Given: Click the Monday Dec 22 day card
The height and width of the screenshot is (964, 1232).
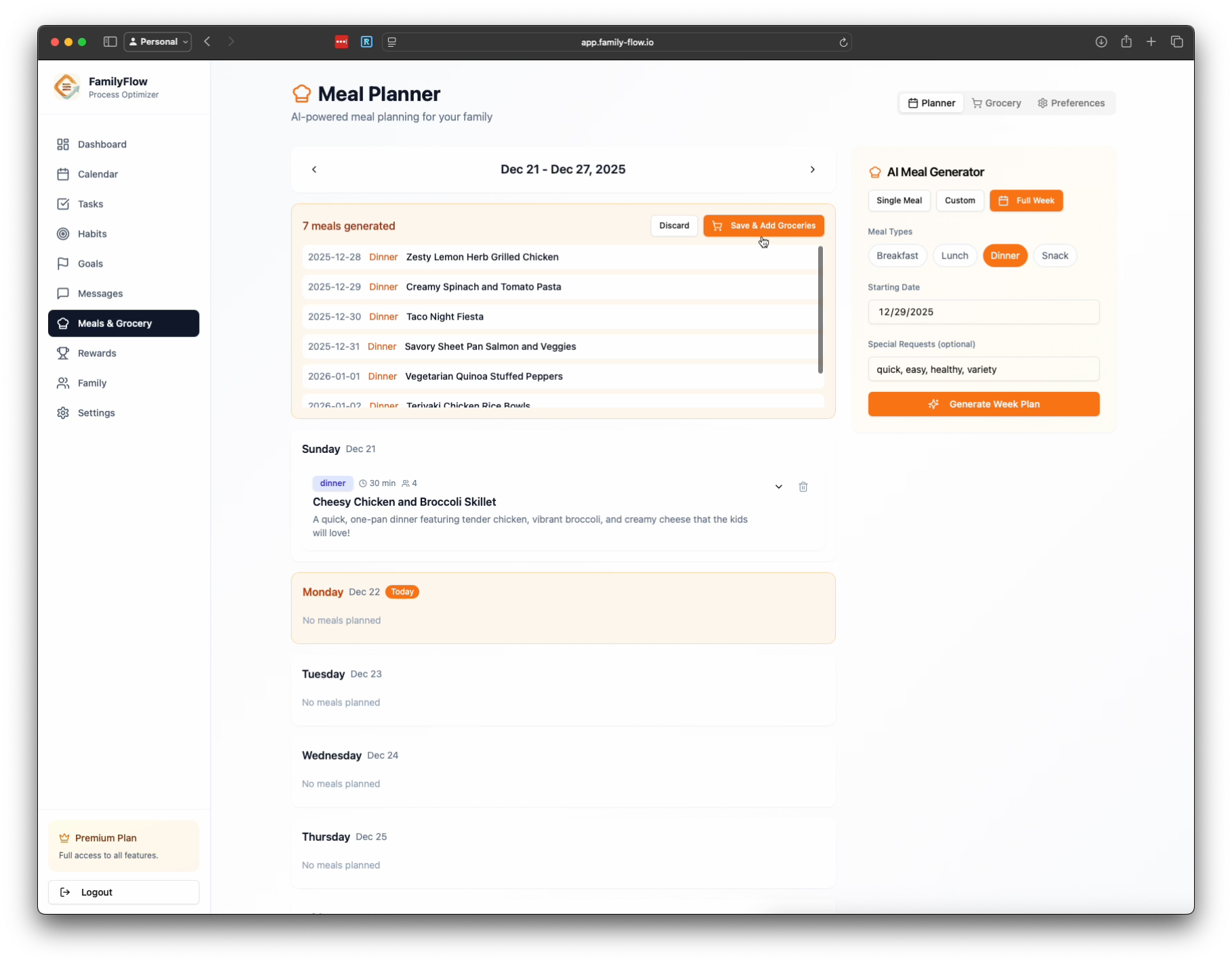Looking at the screenshot, I should pos(564,608).
